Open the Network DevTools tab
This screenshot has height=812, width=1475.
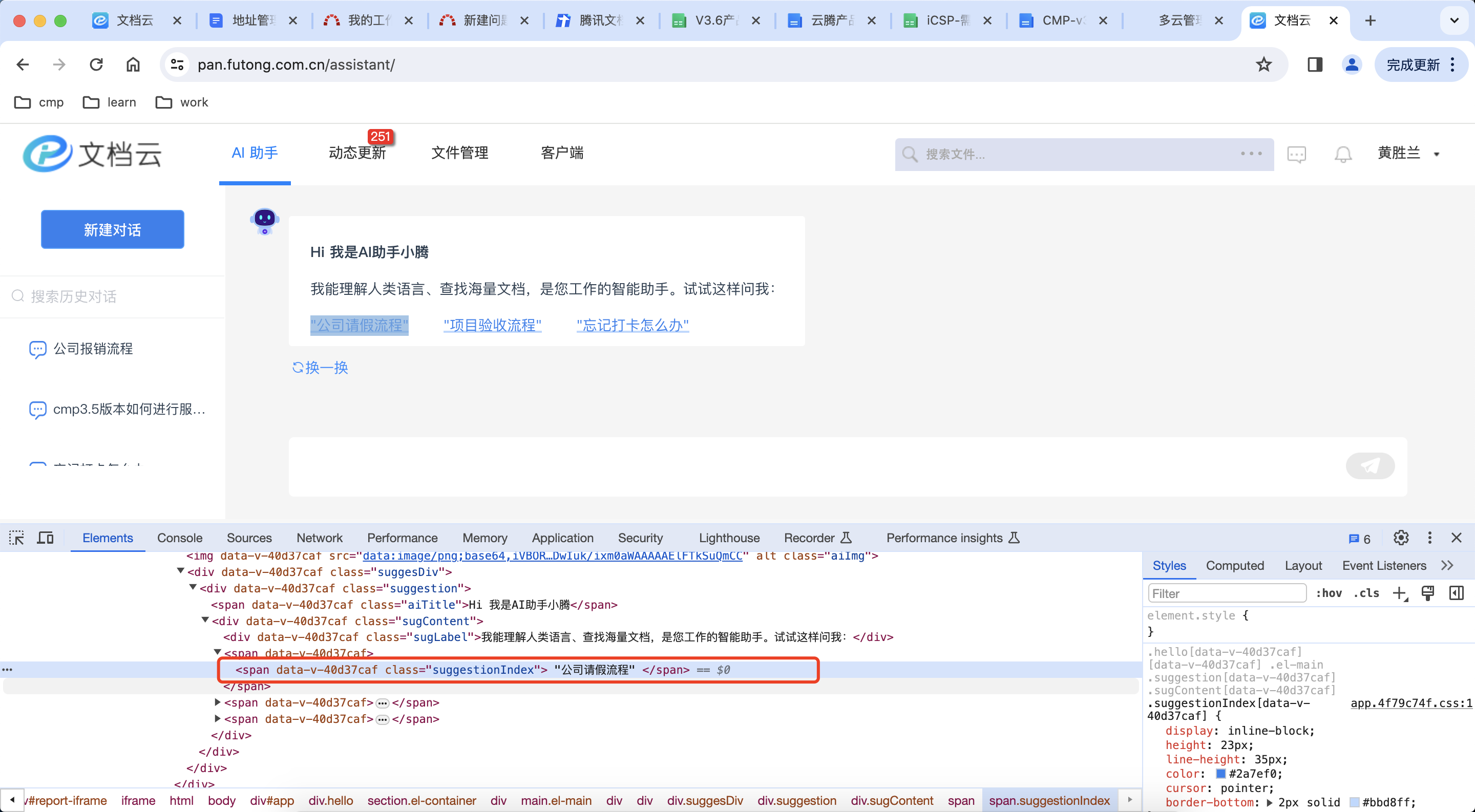pos(319,538)
